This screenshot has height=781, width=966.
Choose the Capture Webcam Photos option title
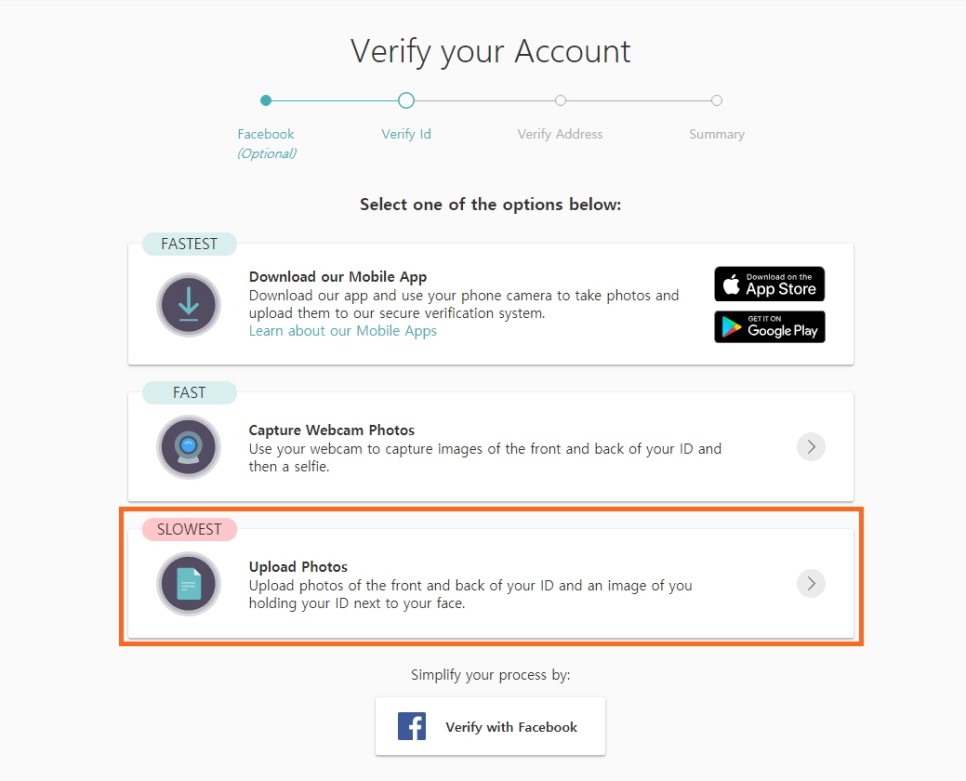click(x=331, y=430)
